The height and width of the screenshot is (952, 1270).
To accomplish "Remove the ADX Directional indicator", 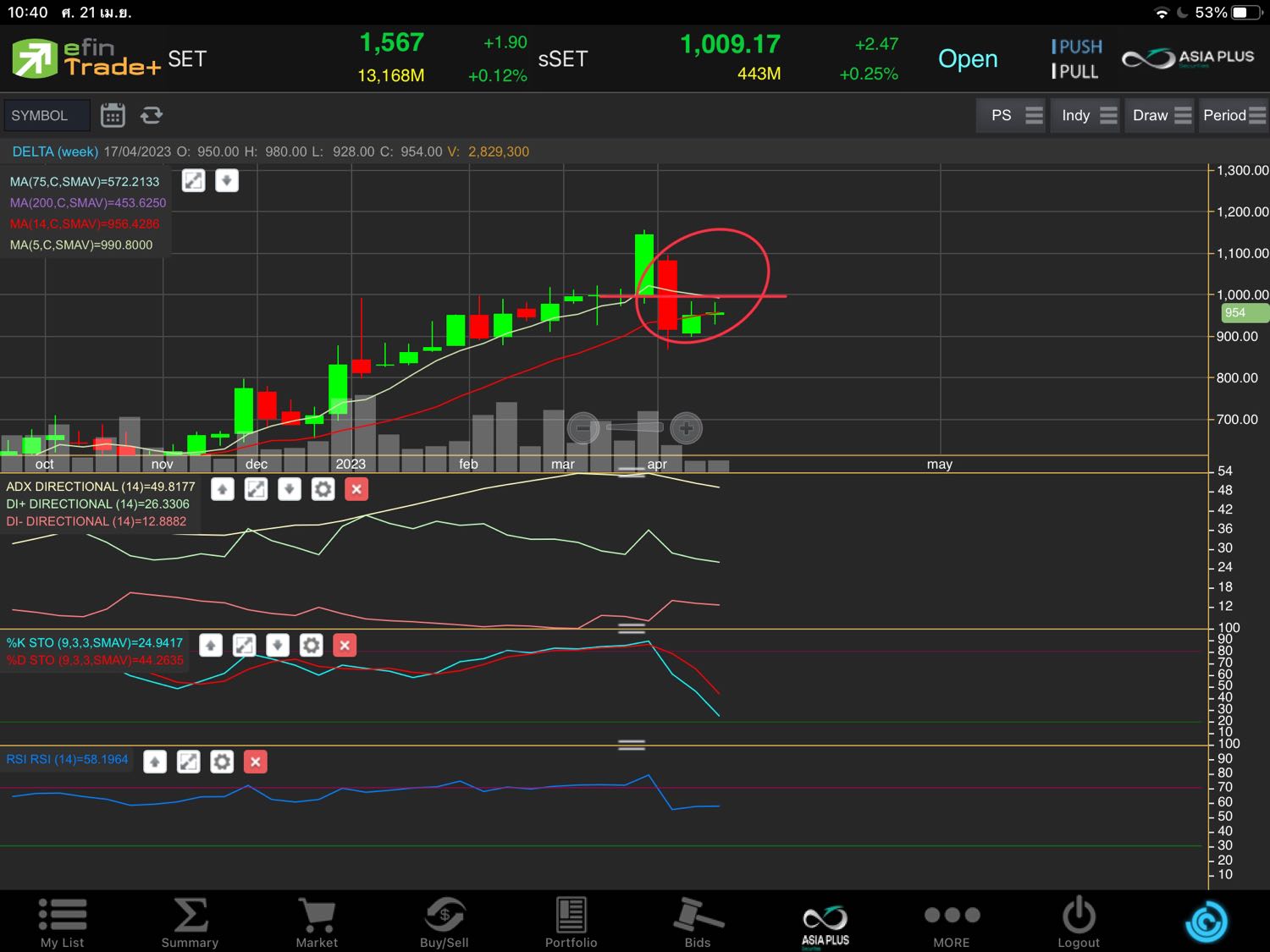I will (356, 489).
